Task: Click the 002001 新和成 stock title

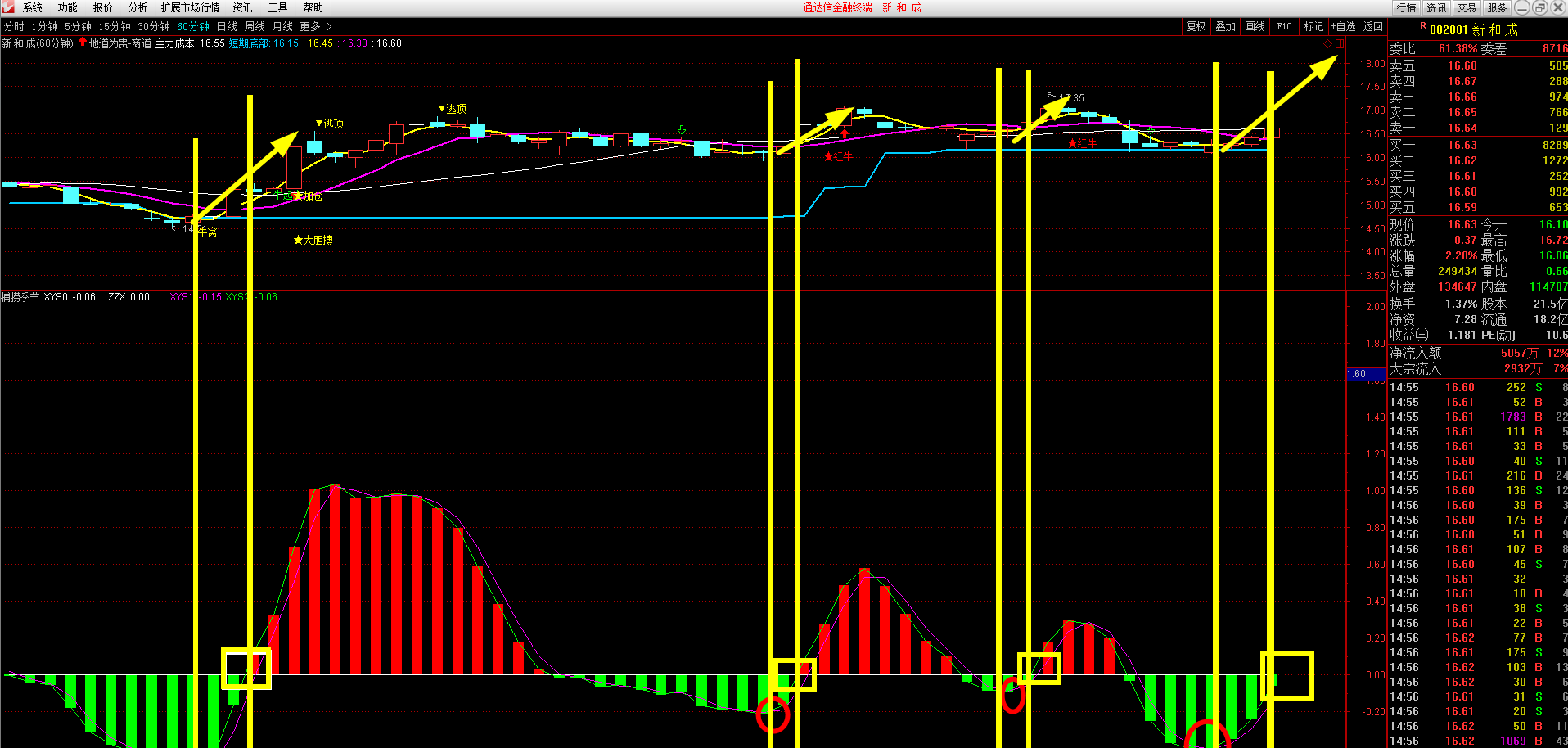Action: pyautogui.click(x=1474, y=29)
